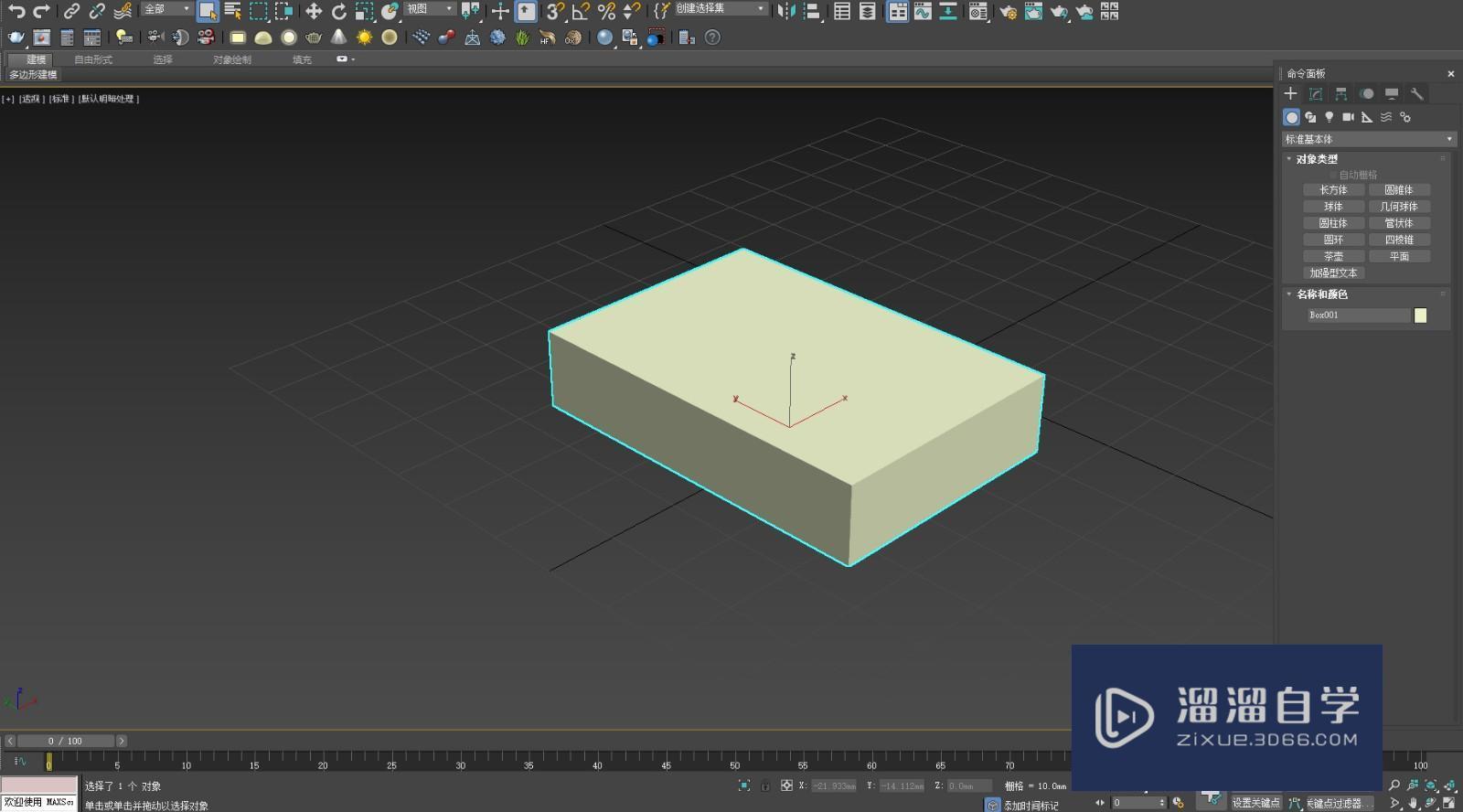Switch to the 对象绘制 ribbon tab
The image size is (1463, 812).
coord(232,59)
